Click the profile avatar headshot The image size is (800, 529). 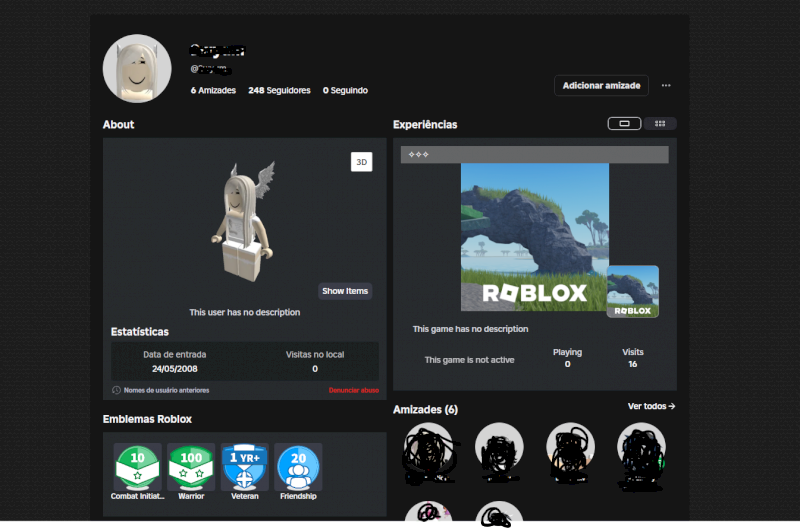(x=137, y=68)
